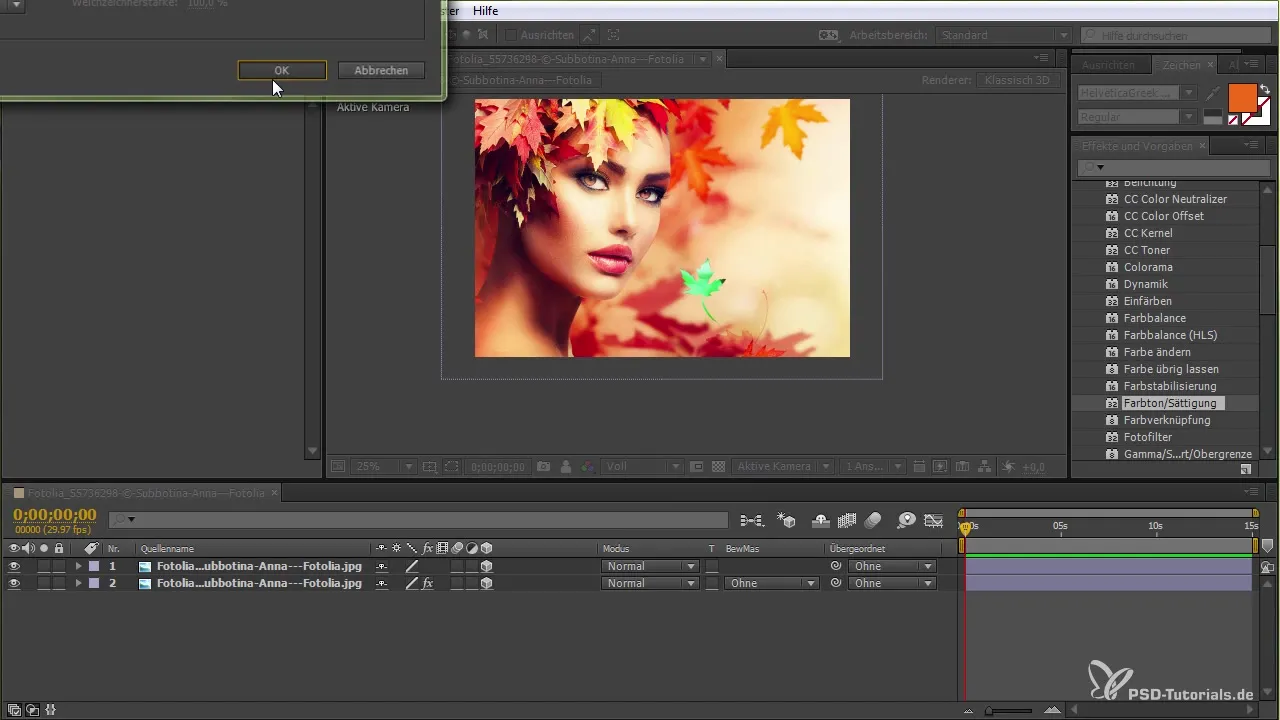This screenshot has height=720, width=1280.
Task: Open brainstorm icon in timeline
Action: point(906,520)
